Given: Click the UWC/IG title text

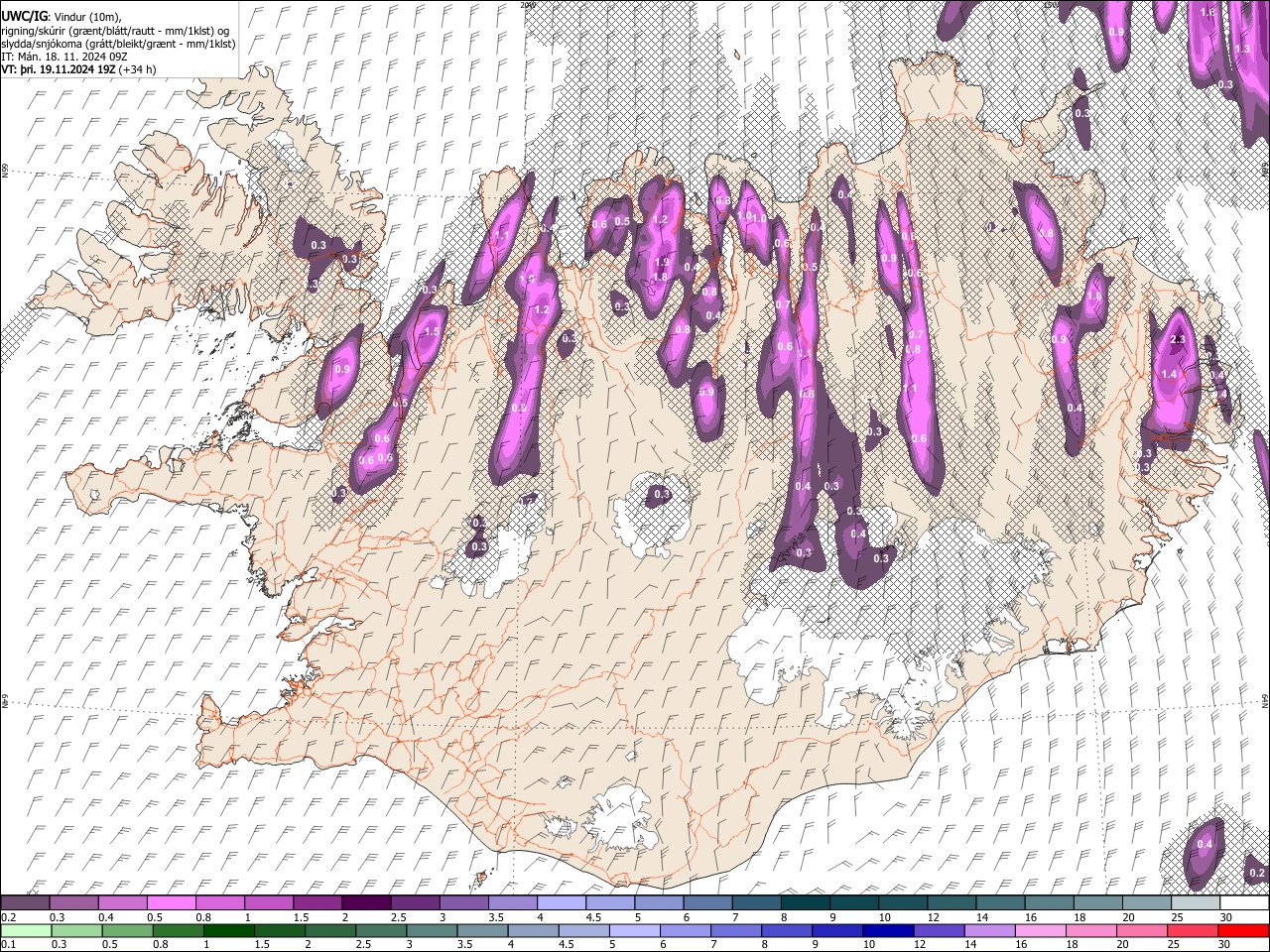Looking at the screenshot, I should coord(23,17).
